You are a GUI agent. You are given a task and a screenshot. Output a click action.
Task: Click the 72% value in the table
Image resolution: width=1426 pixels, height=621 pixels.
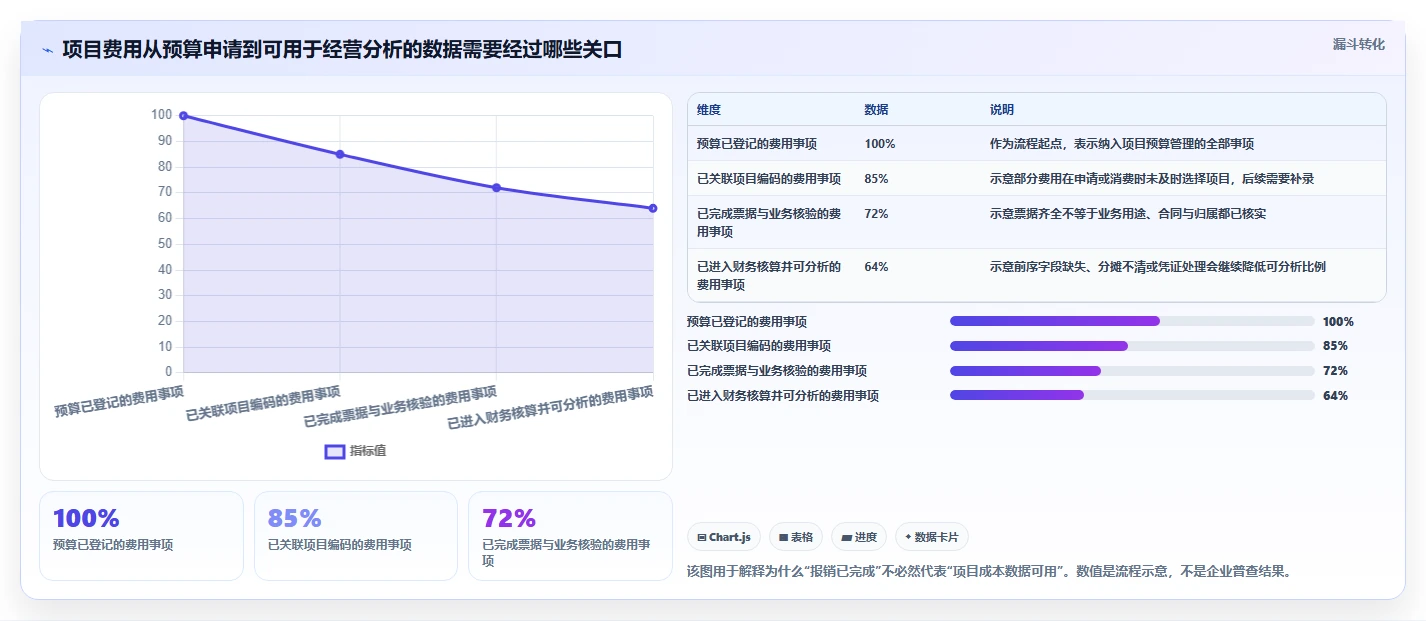[876, 214]
